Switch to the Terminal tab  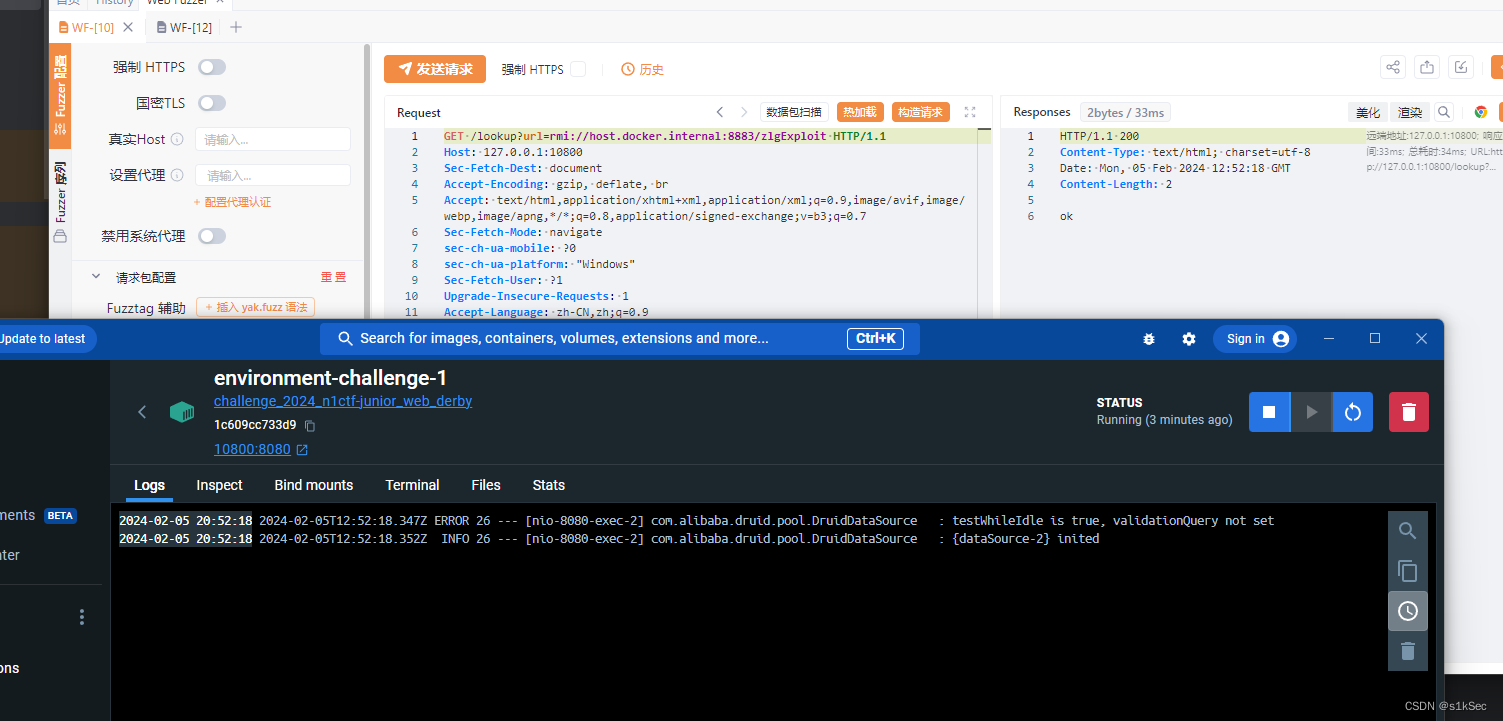tap(412, 485)
